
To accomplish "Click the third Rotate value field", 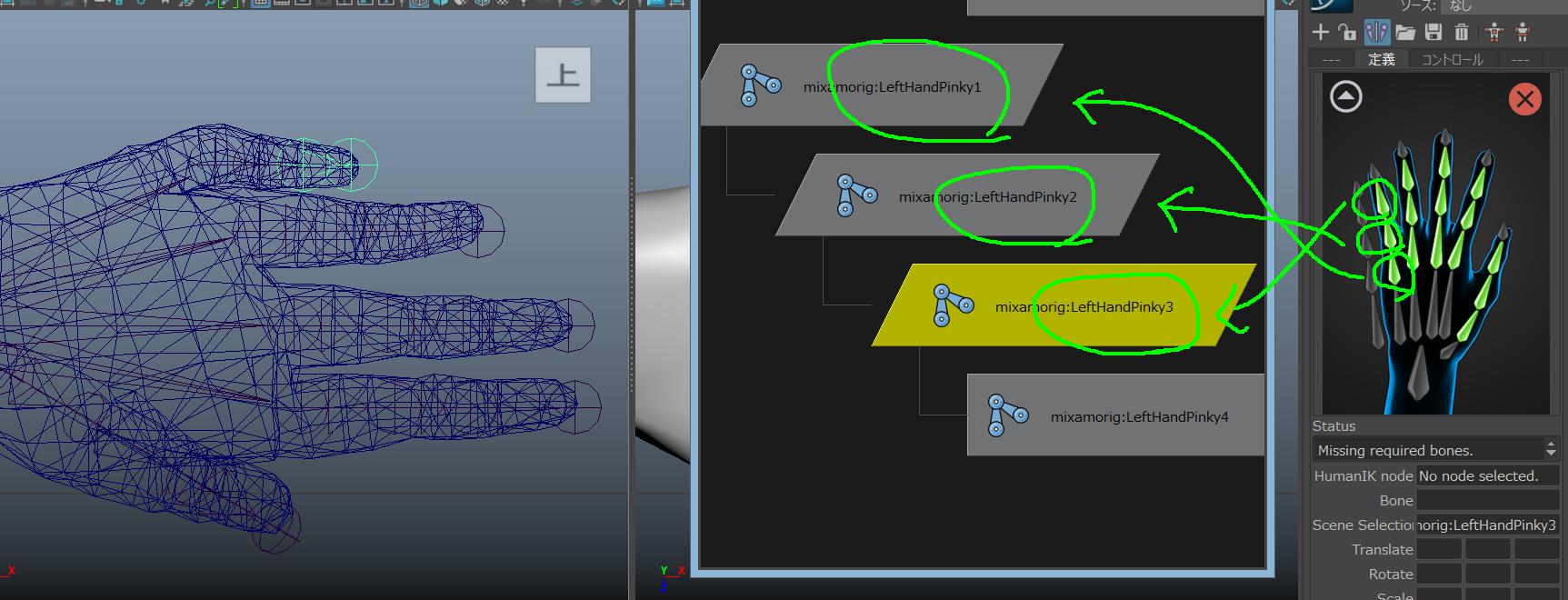I will 1536,574.
